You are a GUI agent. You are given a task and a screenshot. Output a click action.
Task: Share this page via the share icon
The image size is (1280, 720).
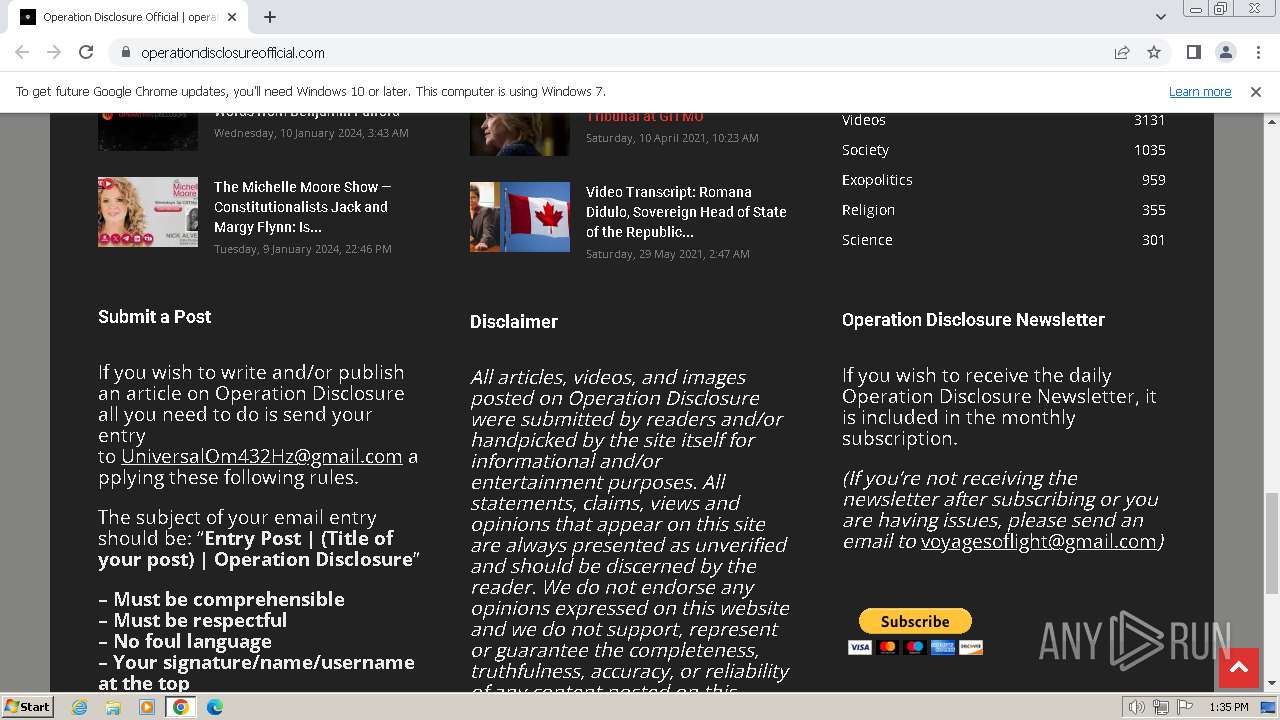1122,52
